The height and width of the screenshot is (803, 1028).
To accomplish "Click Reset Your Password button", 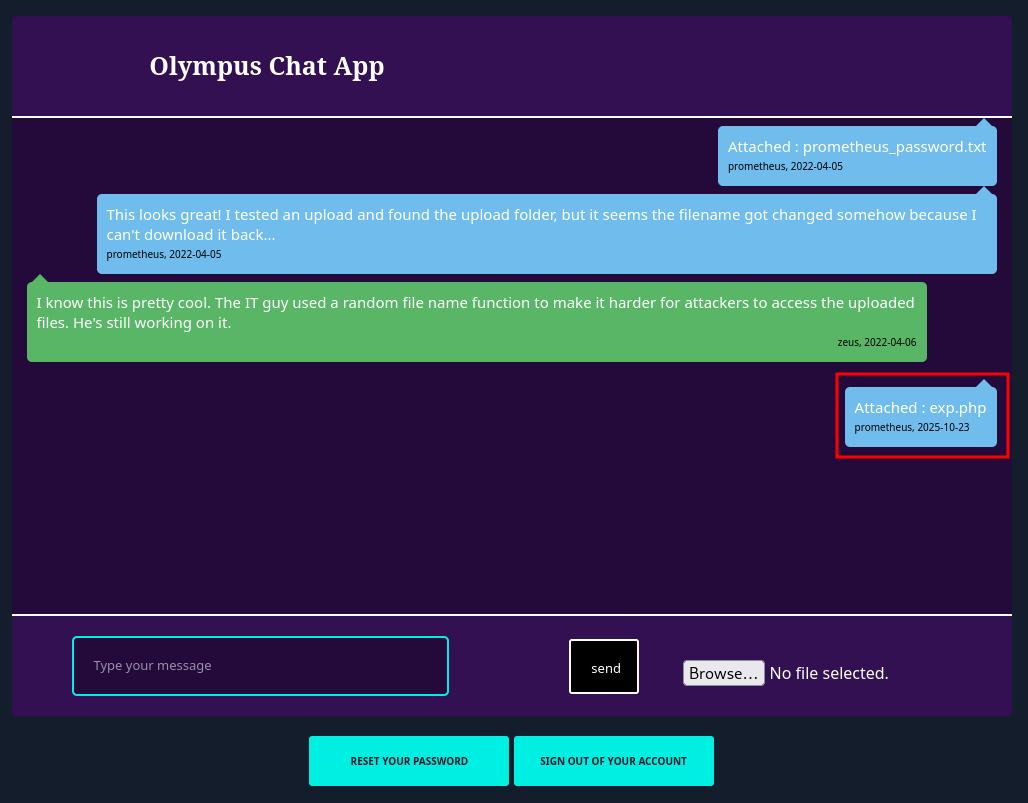I will click(409, 761).
